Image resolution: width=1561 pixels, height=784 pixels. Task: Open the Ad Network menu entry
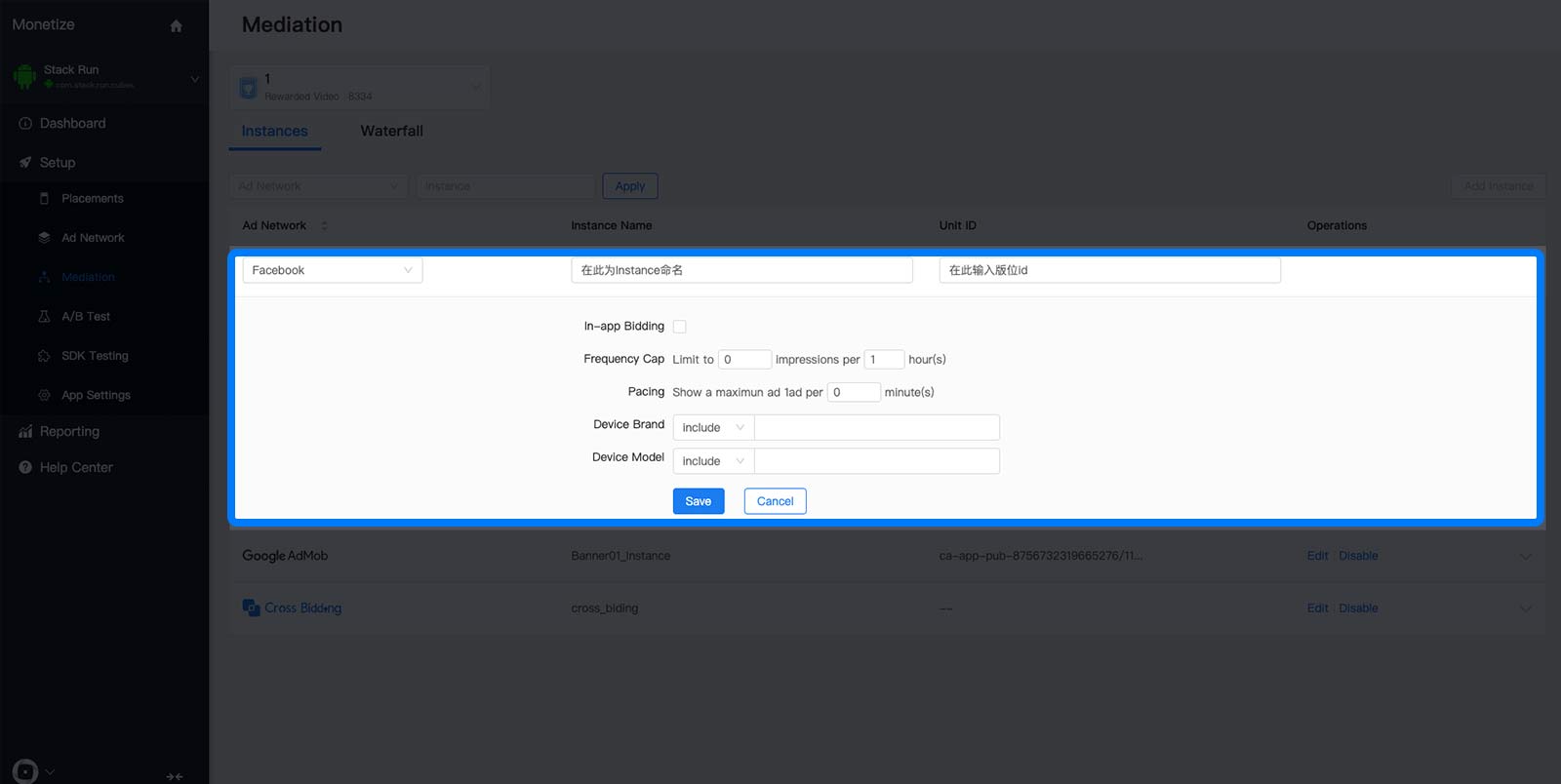pyautogui.click(x=93, y=237)
